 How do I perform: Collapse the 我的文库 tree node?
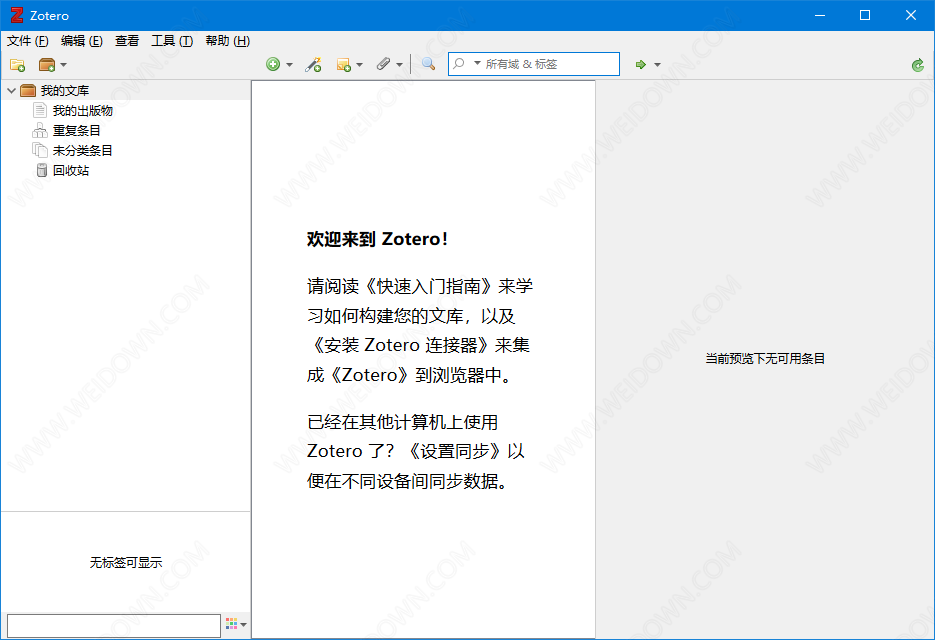(x=11, y=91)
